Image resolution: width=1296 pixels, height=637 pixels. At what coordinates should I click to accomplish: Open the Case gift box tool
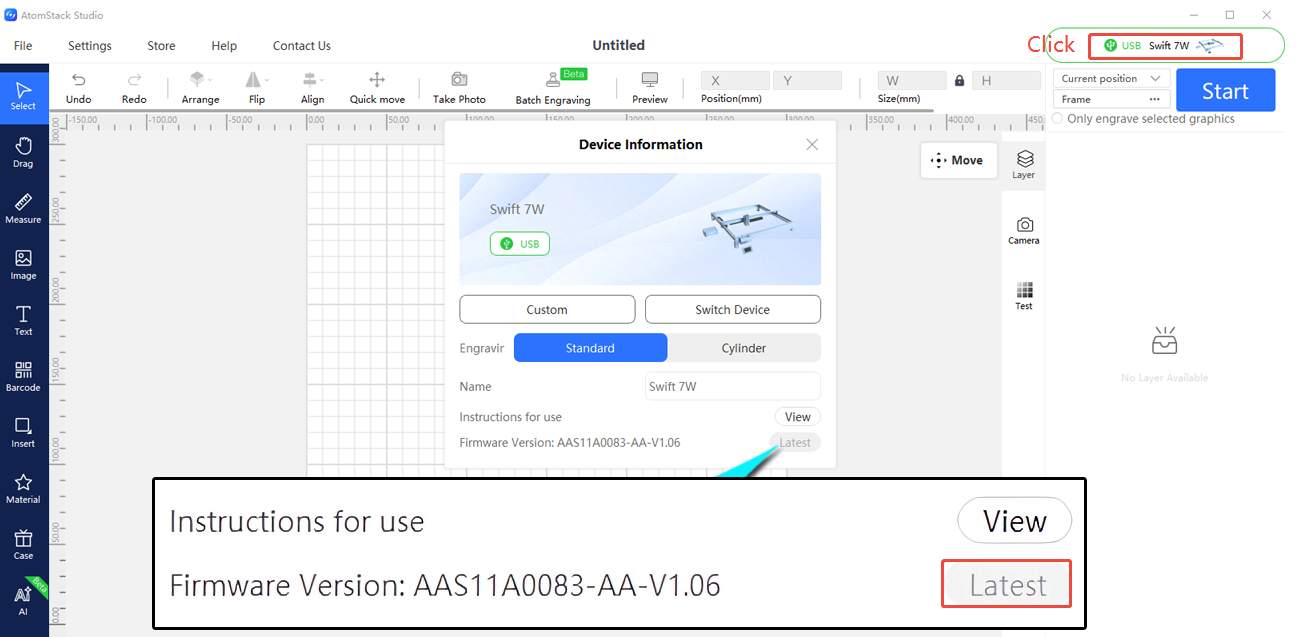[23, 544]
